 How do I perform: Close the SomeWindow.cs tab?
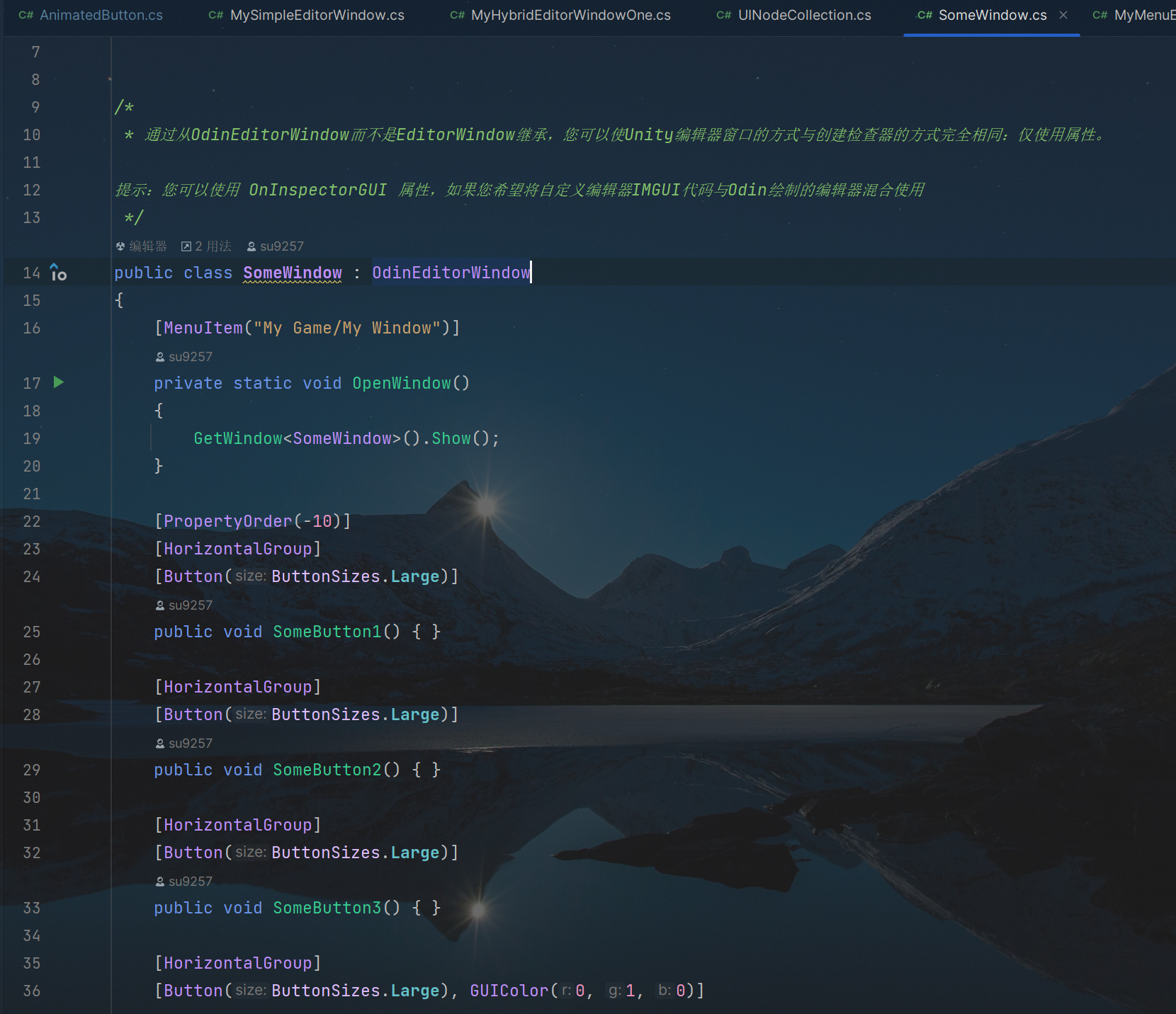[1063, 15]
